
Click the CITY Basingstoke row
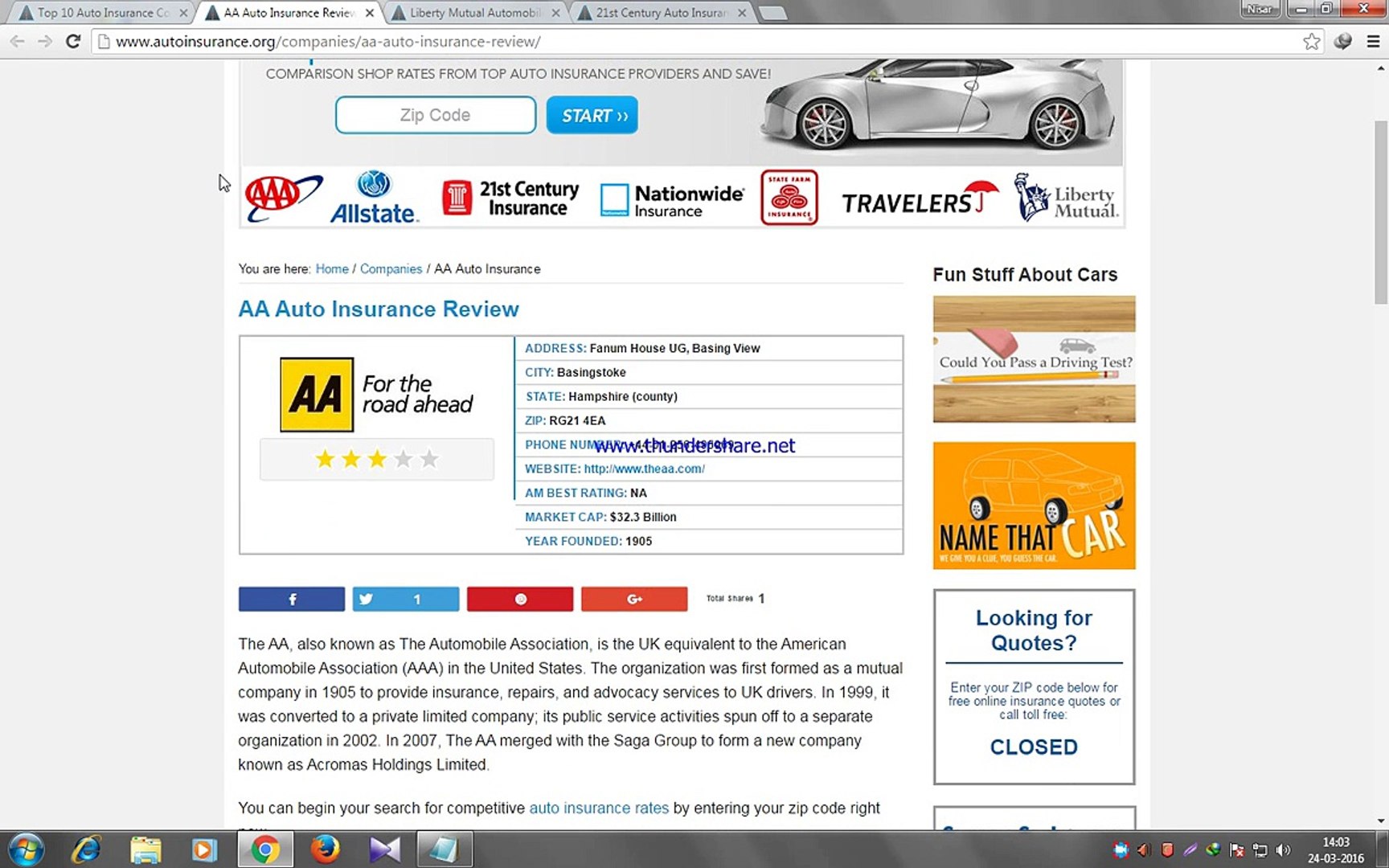coord(709,372)
